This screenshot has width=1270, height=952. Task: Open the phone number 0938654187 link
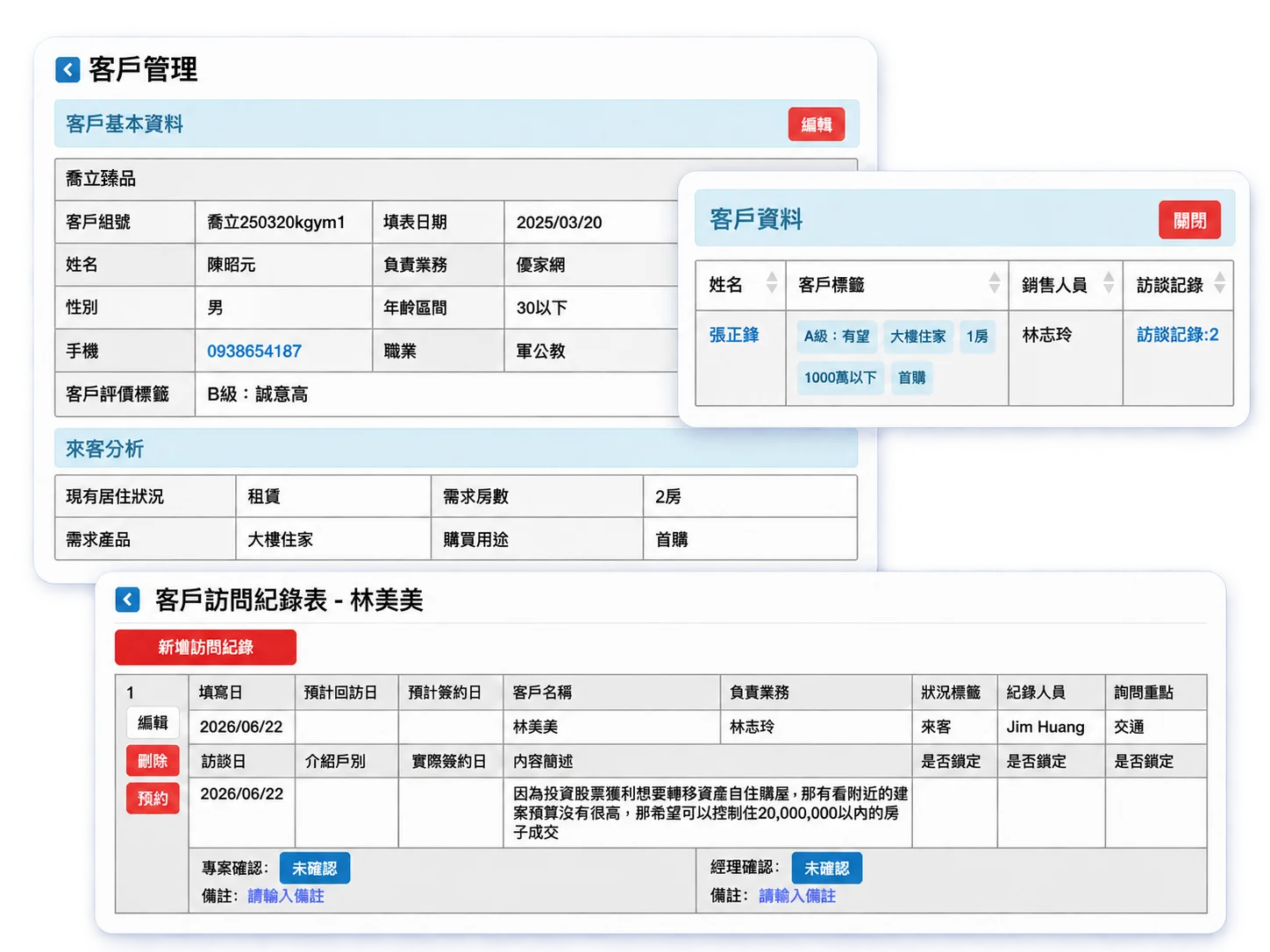pos(254,352)
